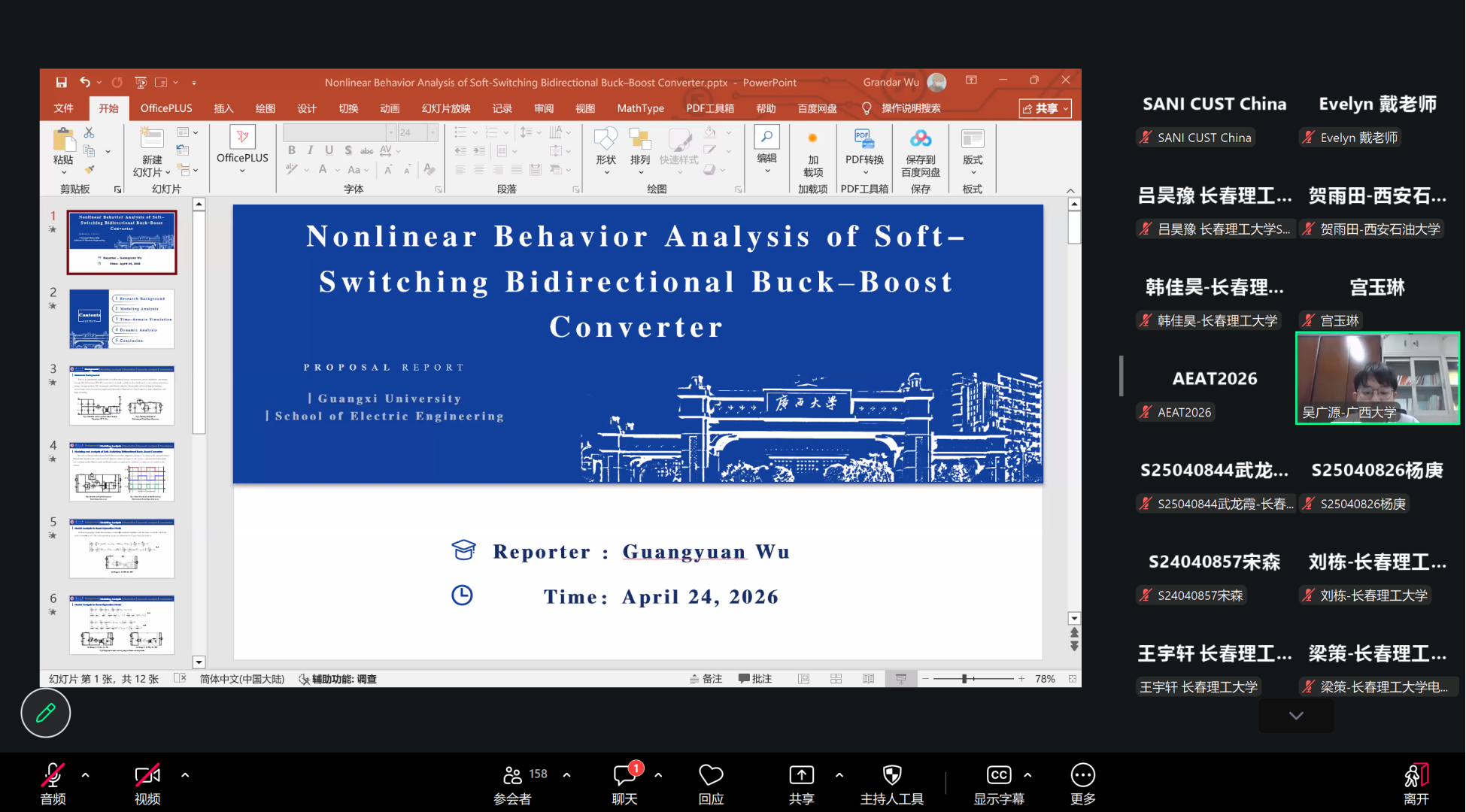Click the 回应 heart icon
1466x812 pixels.
tap(710, 775)
